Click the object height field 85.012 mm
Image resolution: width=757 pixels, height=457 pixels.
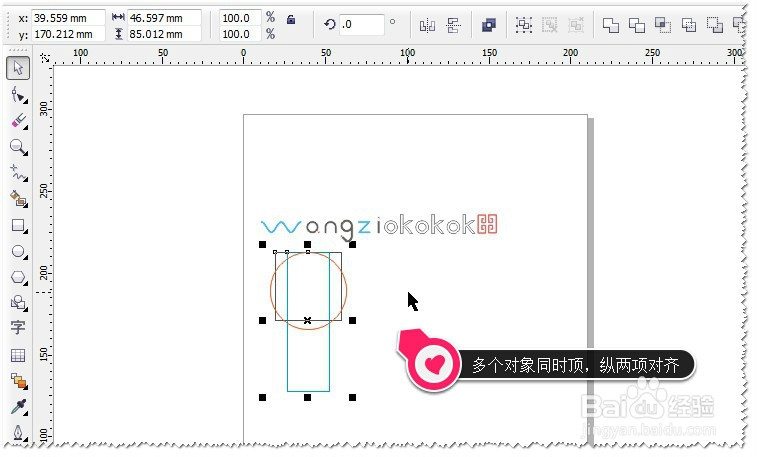coord(164,34)
